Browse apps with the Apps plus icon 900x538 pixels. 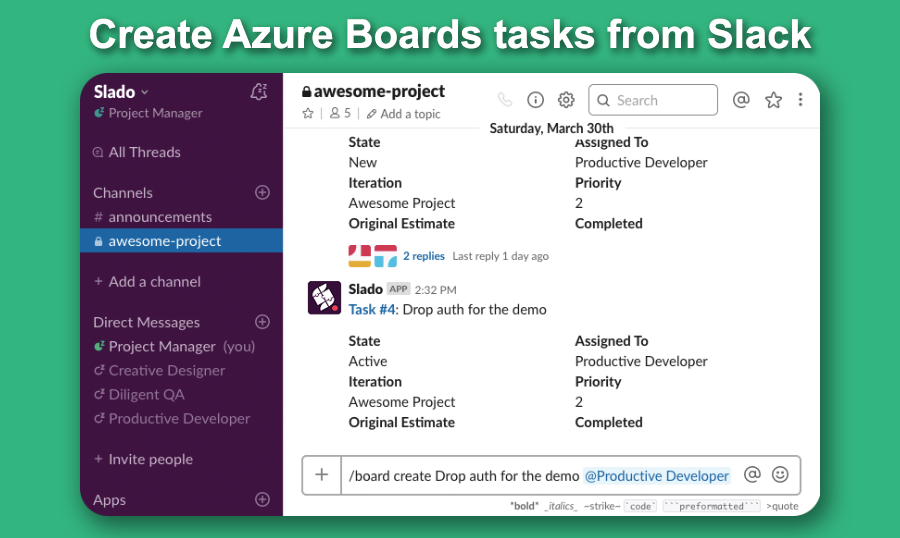pos(262,500)
